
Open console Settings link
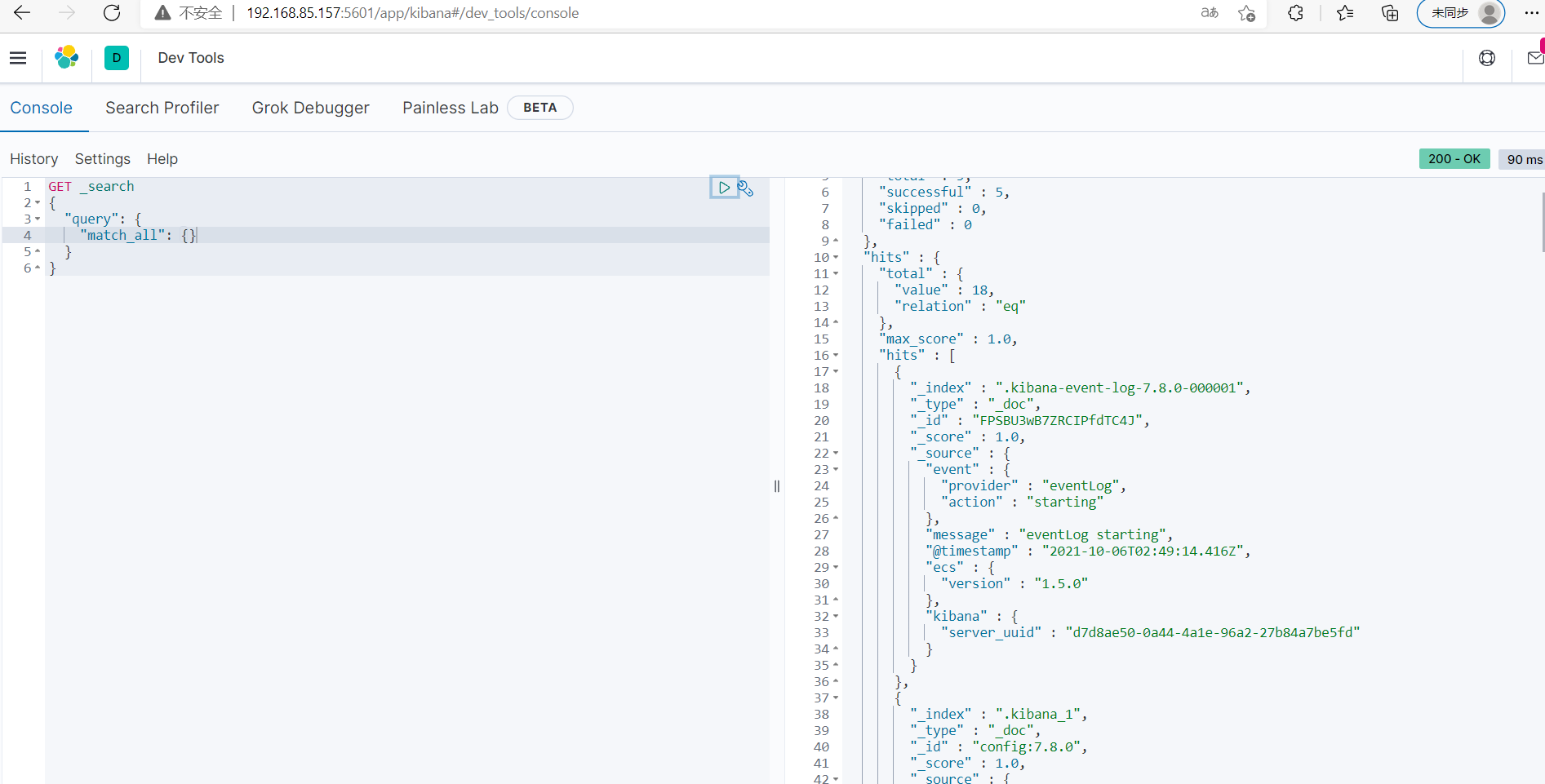102,159
